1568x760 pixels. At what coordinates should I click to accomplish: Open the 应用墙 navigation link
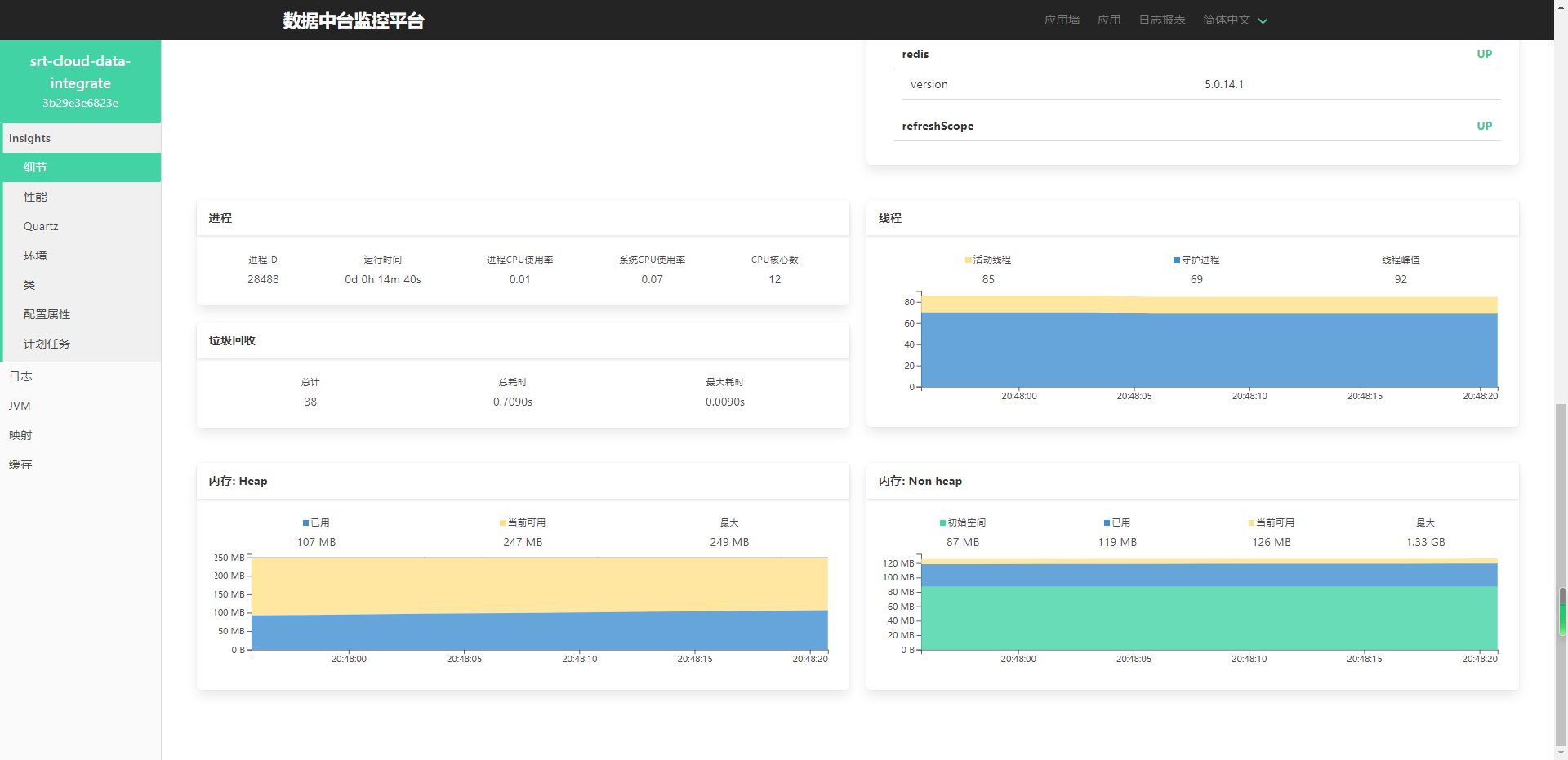point(1062,20)
